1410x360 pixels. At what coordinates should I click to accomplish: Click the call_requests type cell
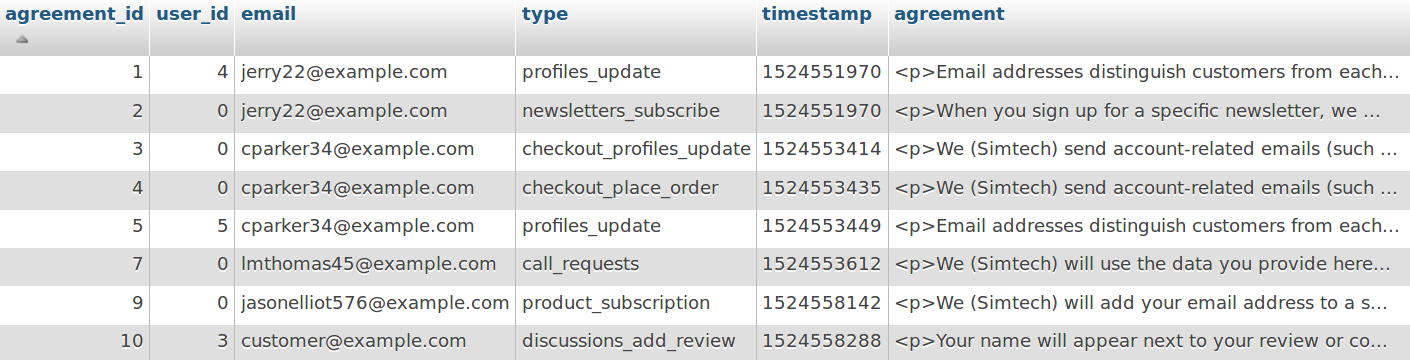tap(636, 265)
